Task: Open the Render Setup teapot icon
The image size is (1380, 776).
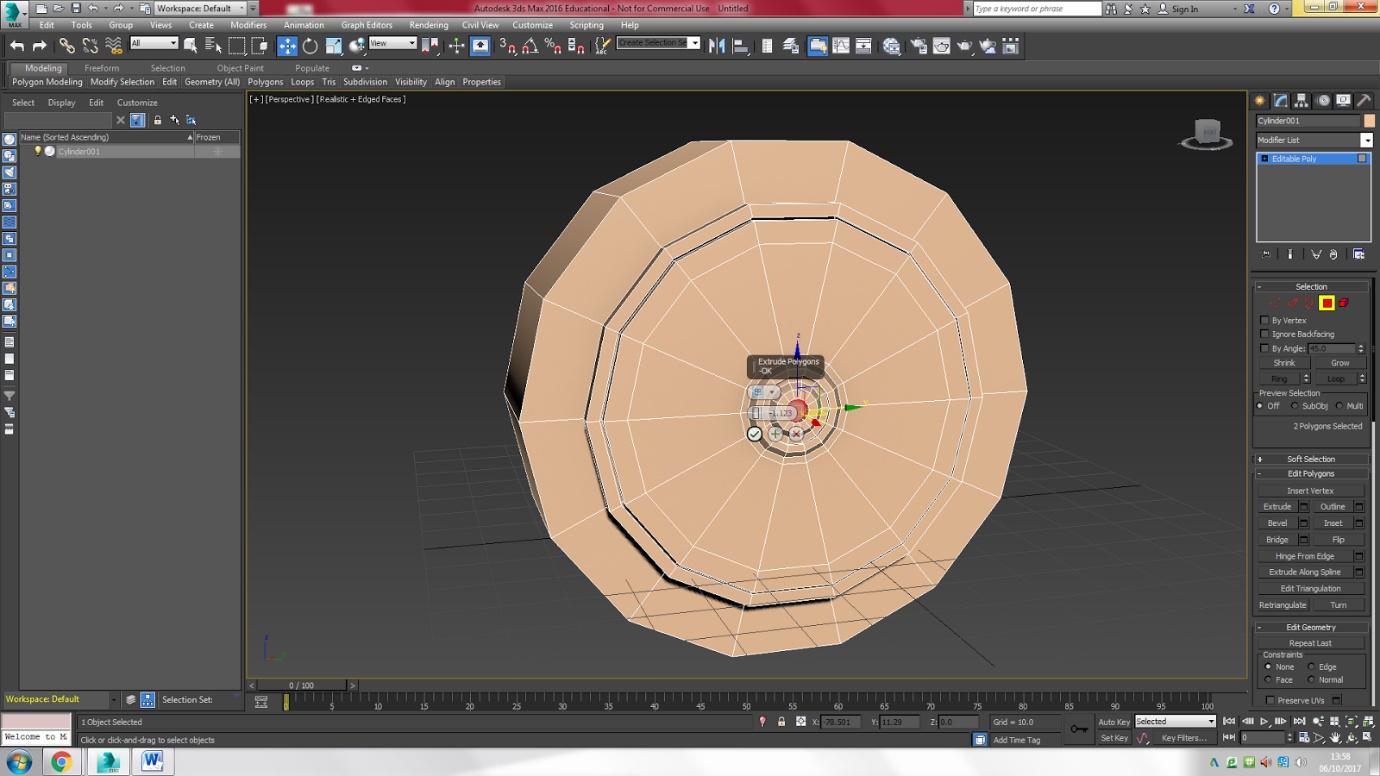Action: coord(917,46)
